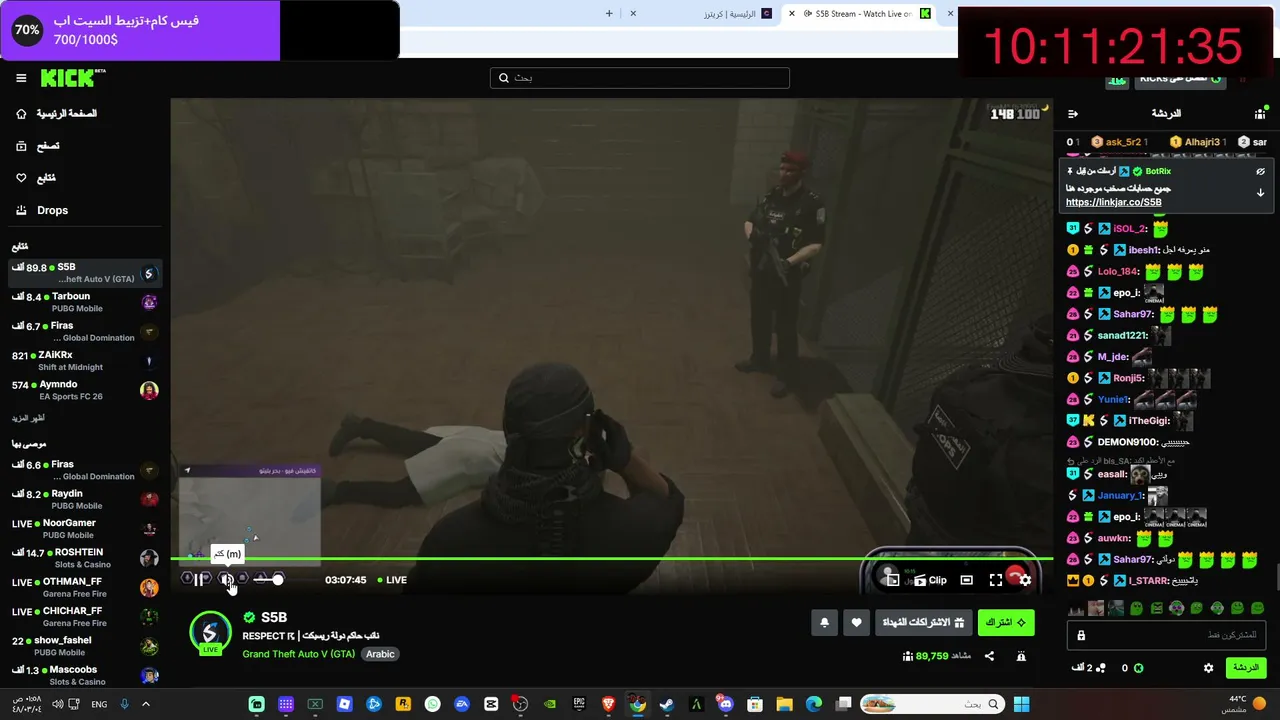Select Raydin recommended channel
The width and height of the screenshot is (1280, 720).
[85, 499]
